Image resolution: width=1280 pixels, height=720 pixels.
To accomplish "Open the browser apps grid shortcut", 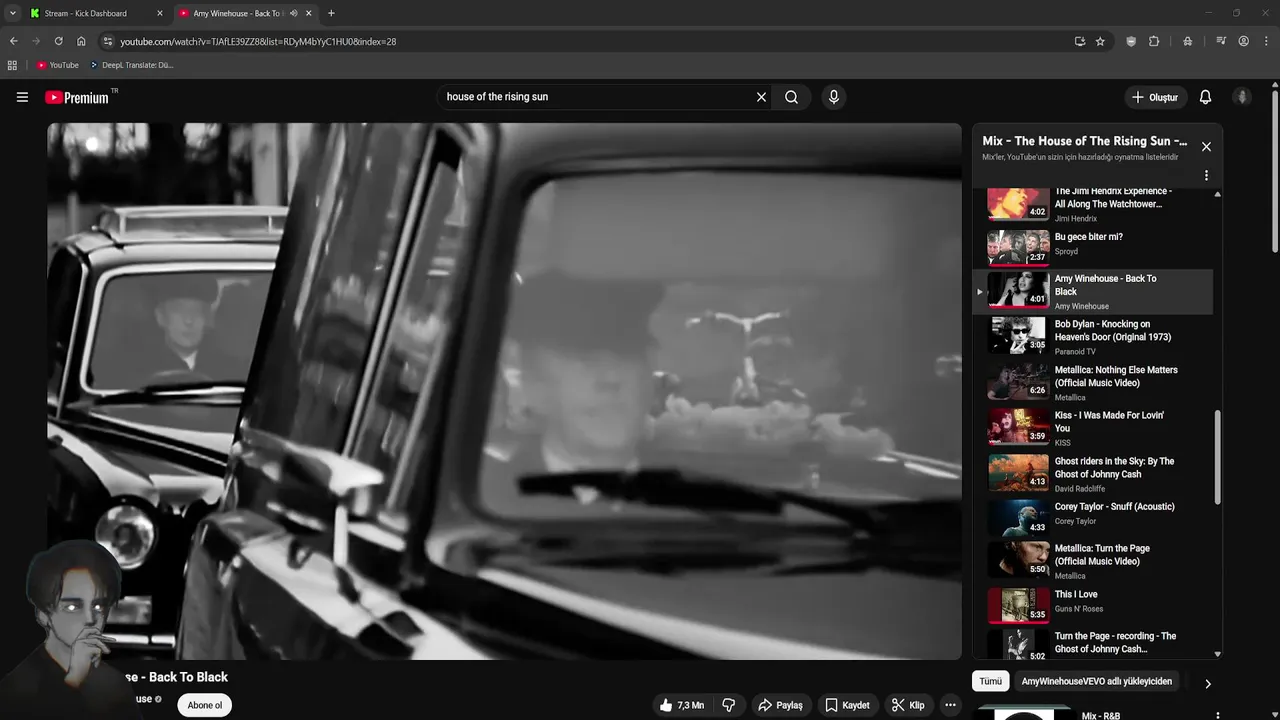I will 12,65.
